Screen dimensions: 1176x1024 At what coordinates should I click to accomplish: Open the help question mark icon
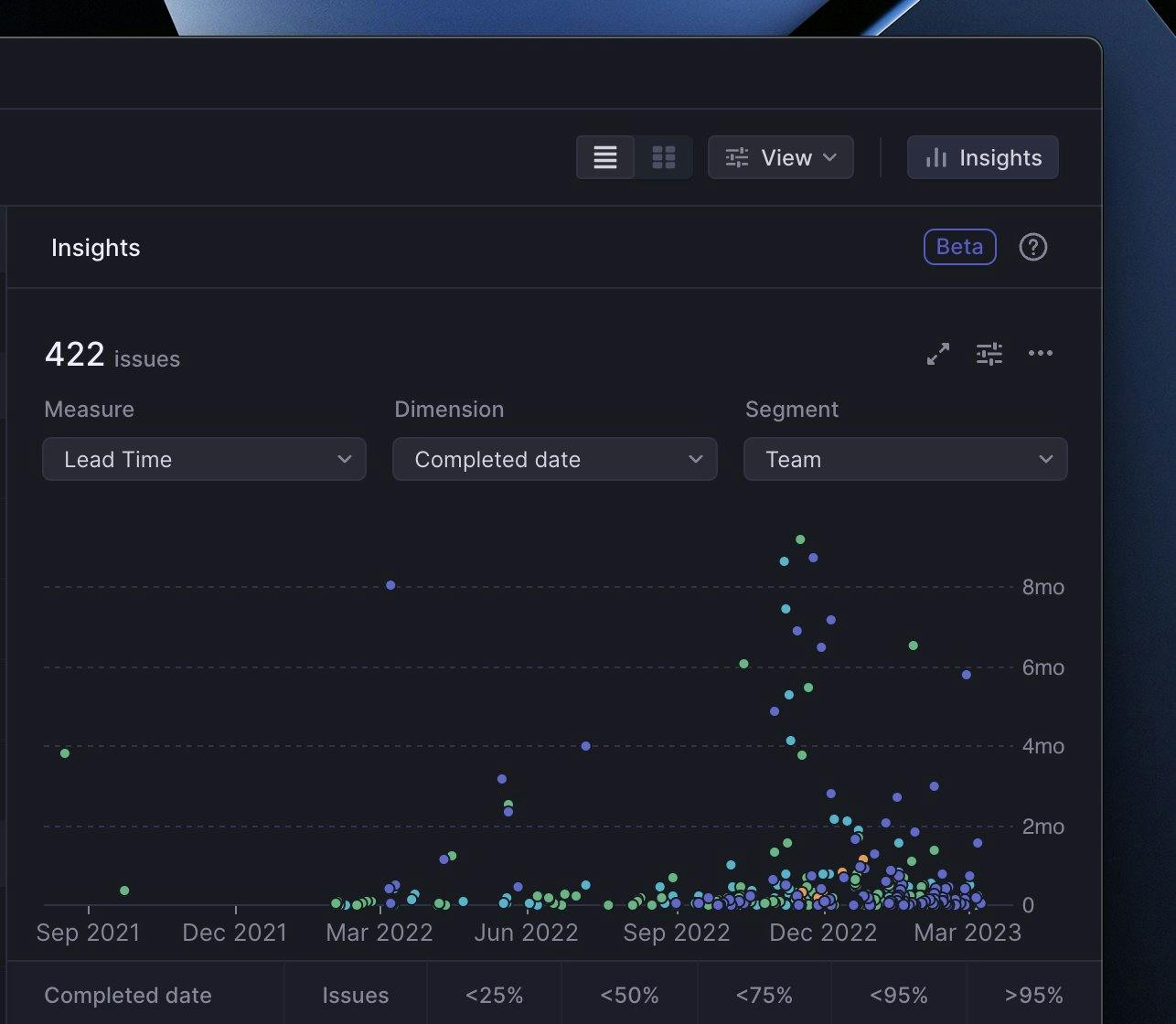click(x=1033, y=247)
